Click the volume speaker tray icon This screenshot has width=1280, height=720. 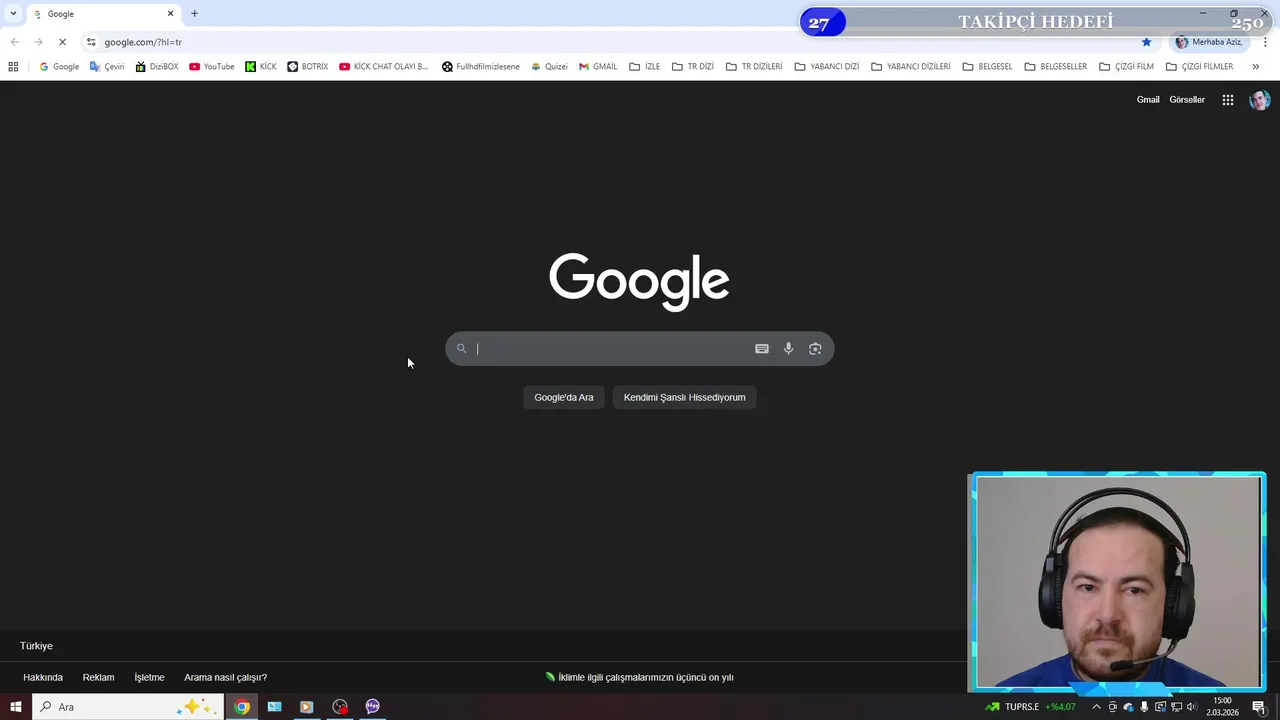click(1192, 707)
